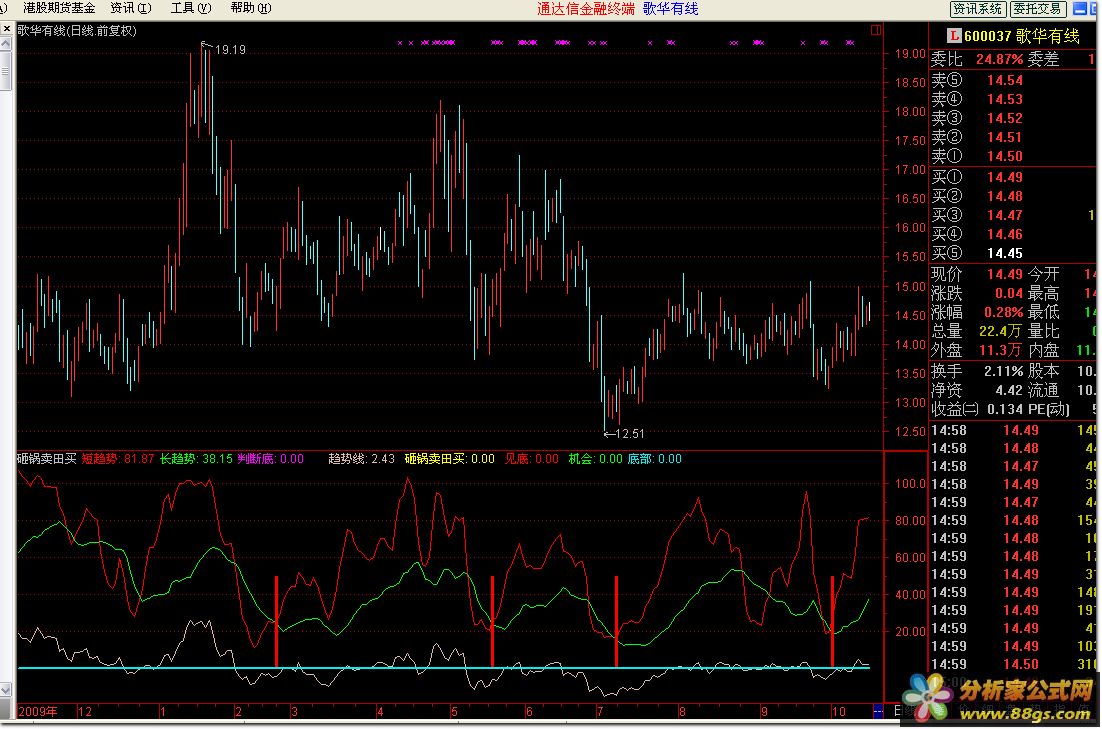Click month 5 on the time axis
Image resolution: width=1102 pixels, height=729 pixels.
point(454,711)
